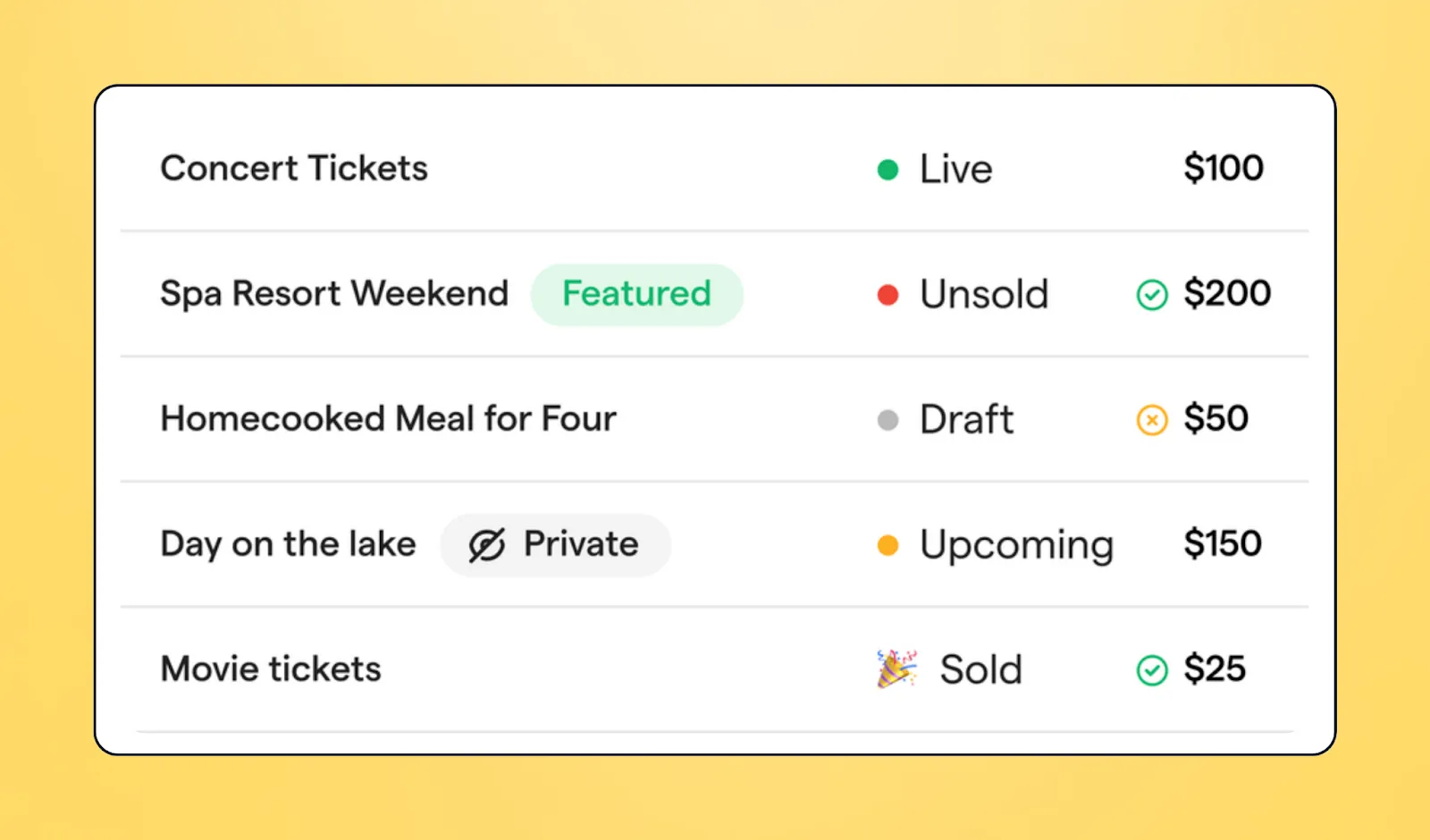This screenshot has height=840, width=1430.
Task: Click the red Unsold status dot
Action: click(x=887, y=295)
